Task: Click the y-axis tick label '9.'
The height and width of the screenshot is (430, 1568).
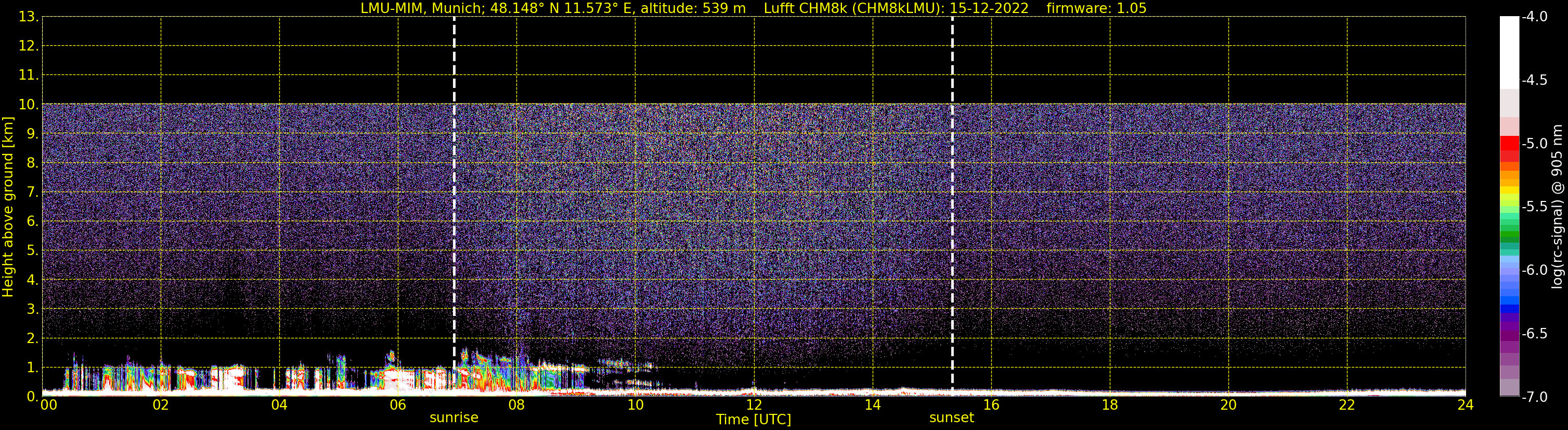Action: click(32, 133)
